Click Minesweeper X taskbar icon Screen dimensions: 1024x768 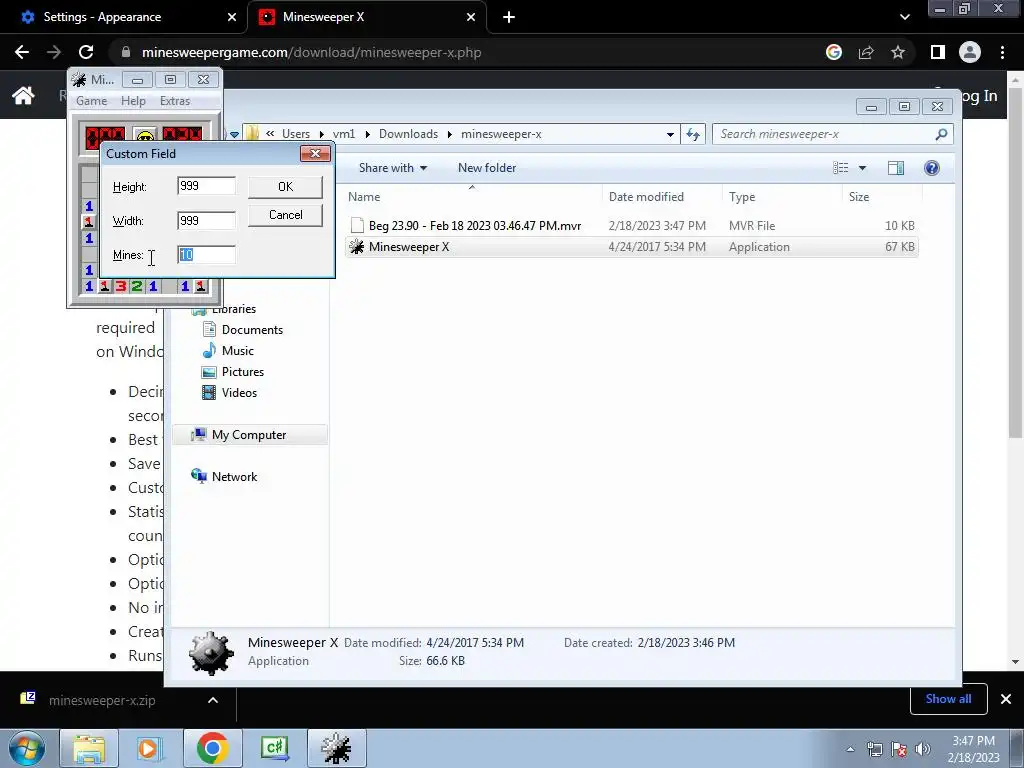336,748
